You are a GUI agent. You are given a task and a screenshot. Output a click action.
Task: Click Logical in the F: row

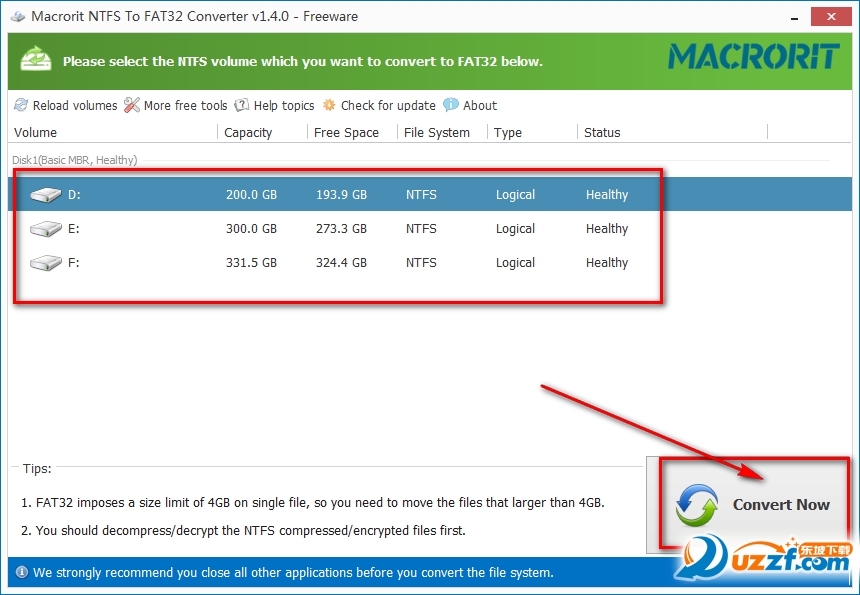click(x=515, y=263)
